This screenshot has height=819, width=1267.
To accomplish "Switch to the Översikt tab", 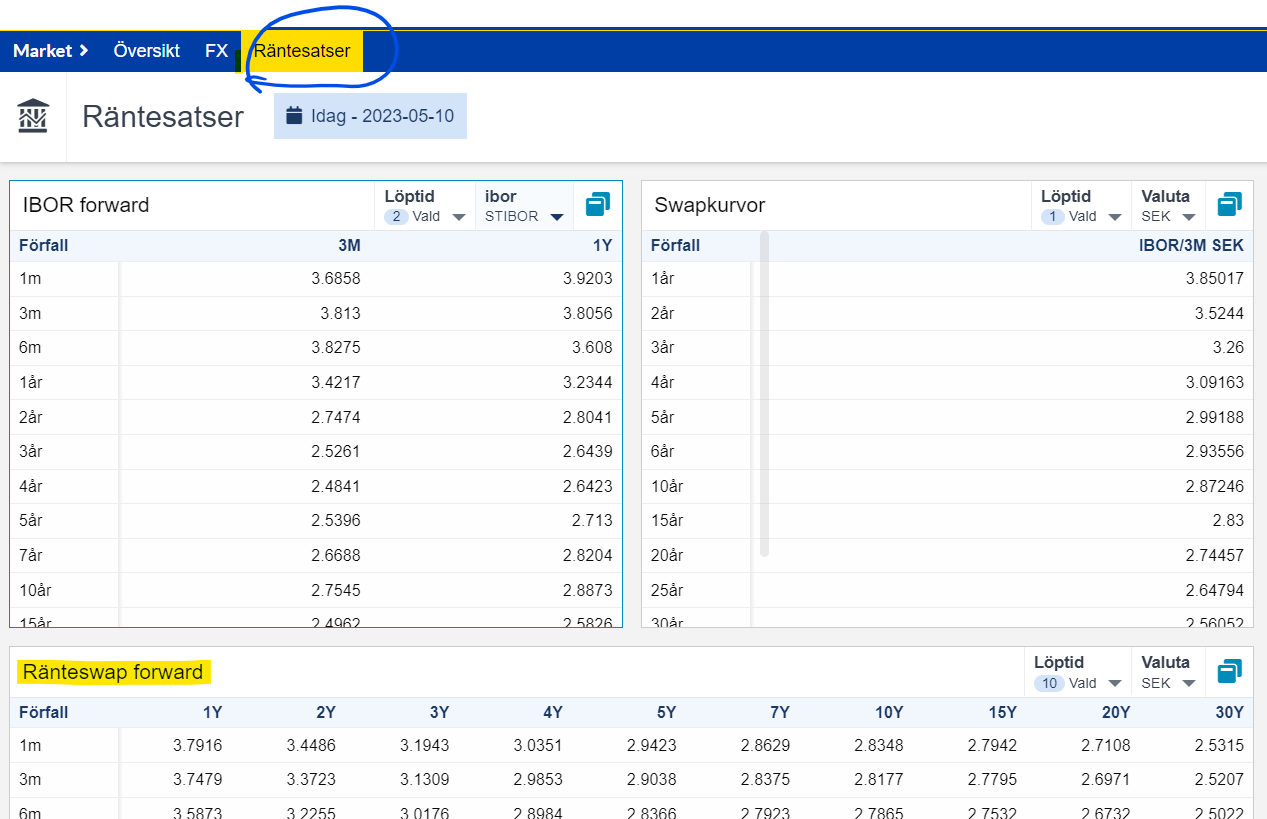I will click(147, 51).
